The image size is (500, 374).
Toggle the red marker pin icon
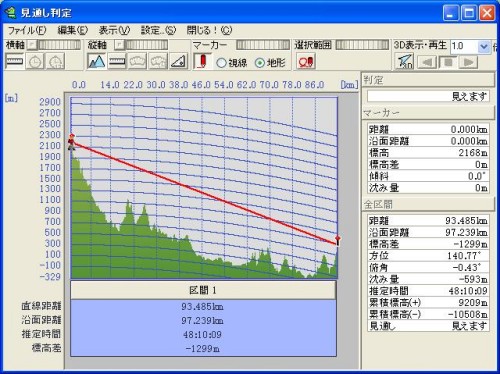coord(202,61)
